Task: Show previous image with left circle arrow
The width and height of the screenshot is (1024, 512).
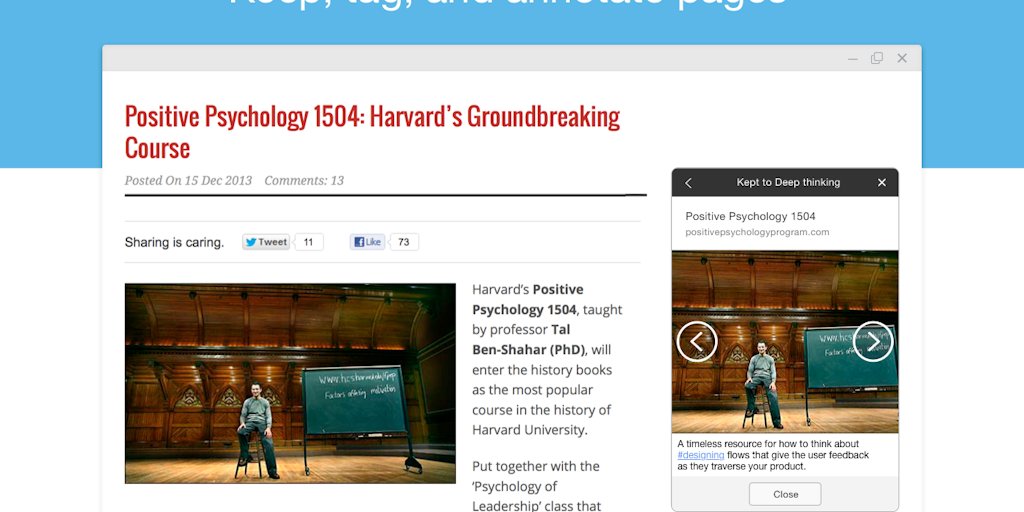Action: (697, 342)
